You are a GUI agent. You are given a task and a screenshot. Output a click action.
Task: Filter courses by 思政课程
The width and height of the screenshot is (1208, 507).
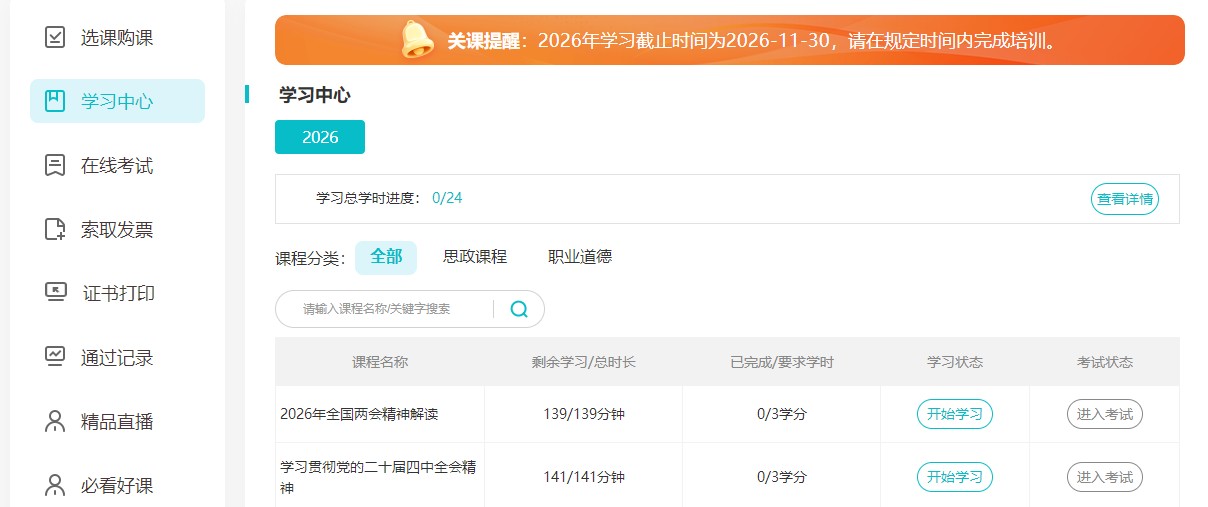coord(475,257)
